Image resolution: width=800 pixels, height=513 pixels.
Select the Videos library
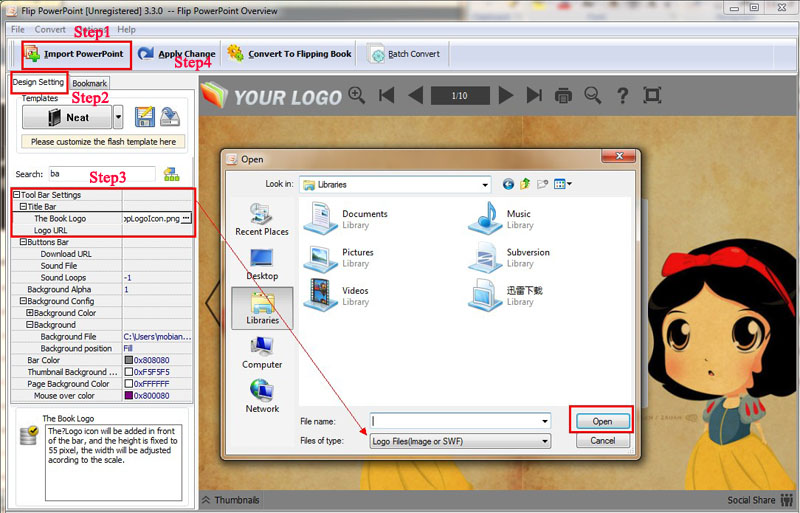click(336, 295)
